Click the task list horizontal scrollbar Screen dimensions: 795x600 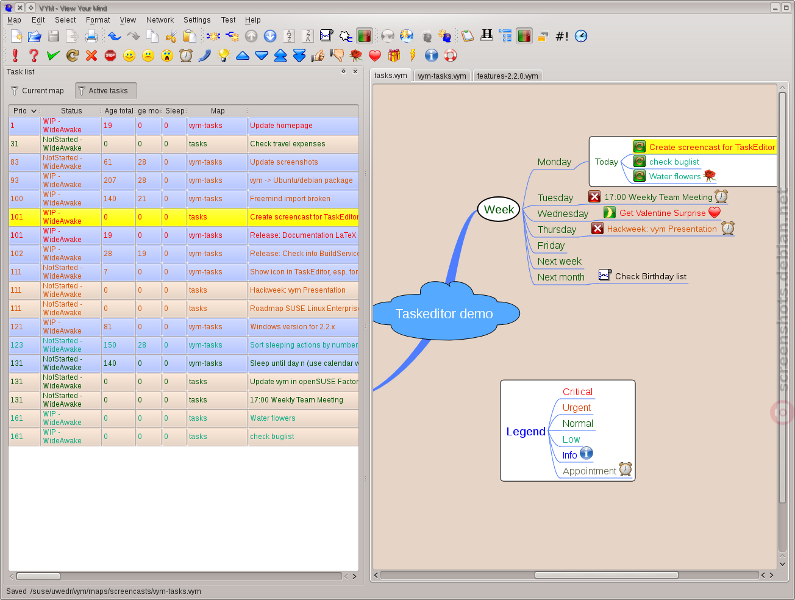click(x=38, y=576)
